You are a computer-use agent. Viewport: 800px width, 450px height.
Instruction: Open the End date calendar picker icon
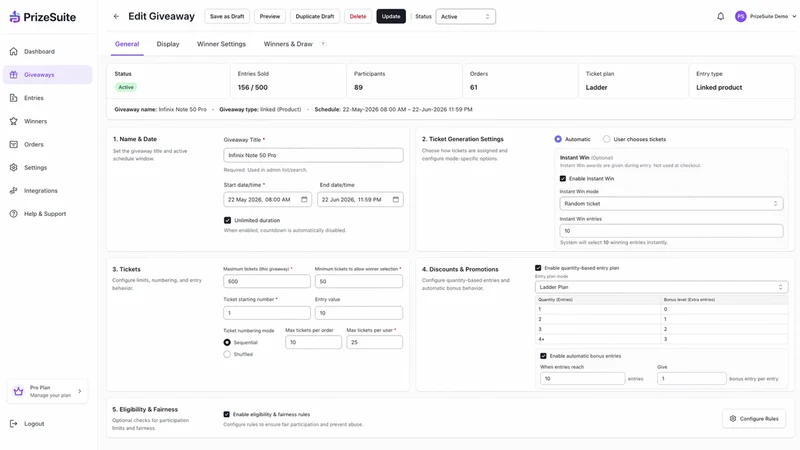[396, 199]
